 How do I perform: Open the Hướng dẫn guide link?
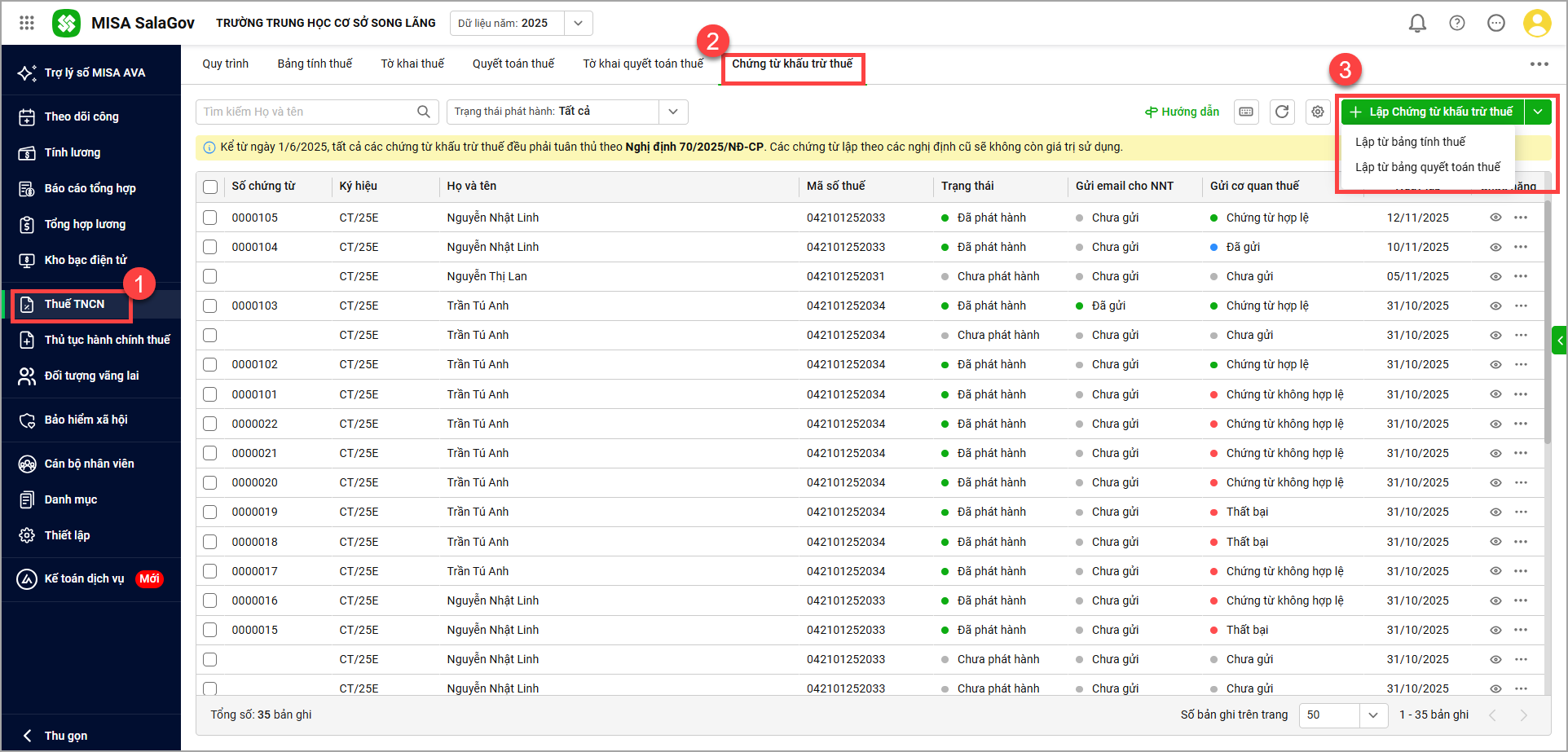pos(1182,112)
